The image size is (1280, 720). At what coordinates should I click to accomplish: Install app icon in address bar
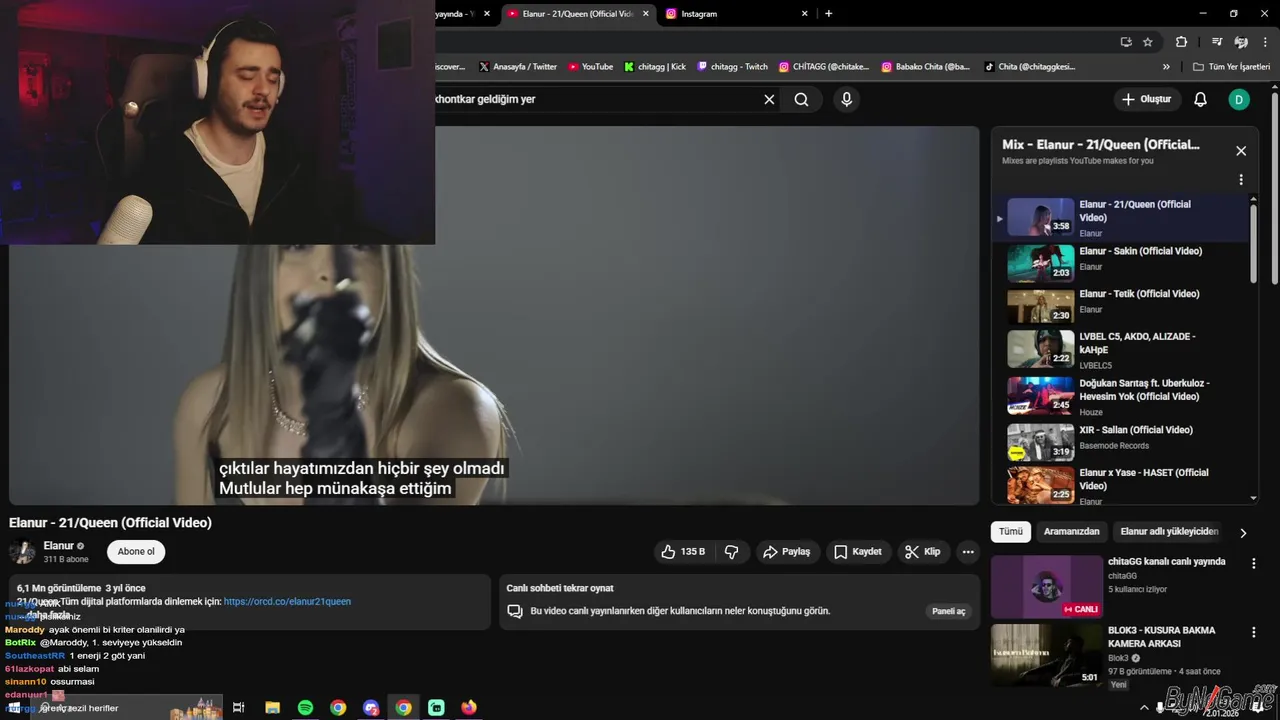(1126, 42)
